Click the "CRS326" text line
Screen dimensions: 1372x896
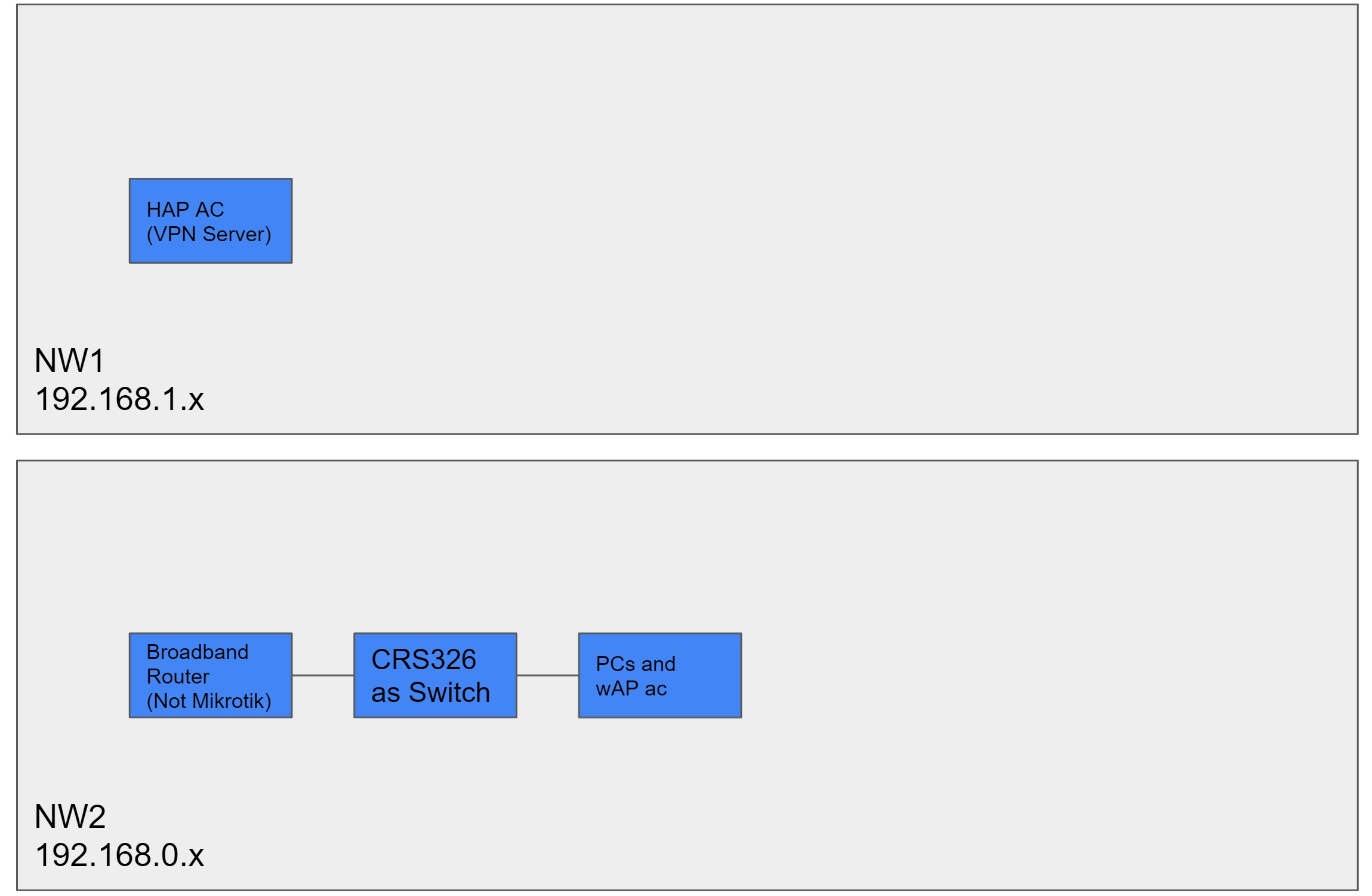coord(424,660)
